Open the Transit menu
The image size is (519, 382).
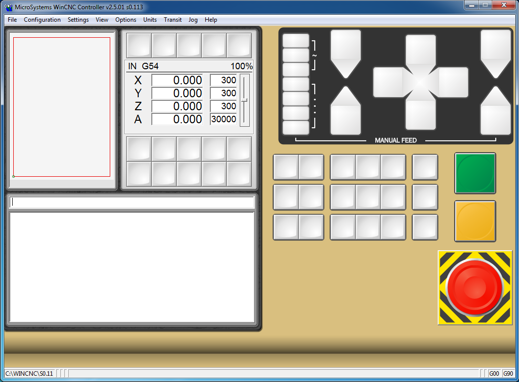pyautogui.click(x=173, y=20)
